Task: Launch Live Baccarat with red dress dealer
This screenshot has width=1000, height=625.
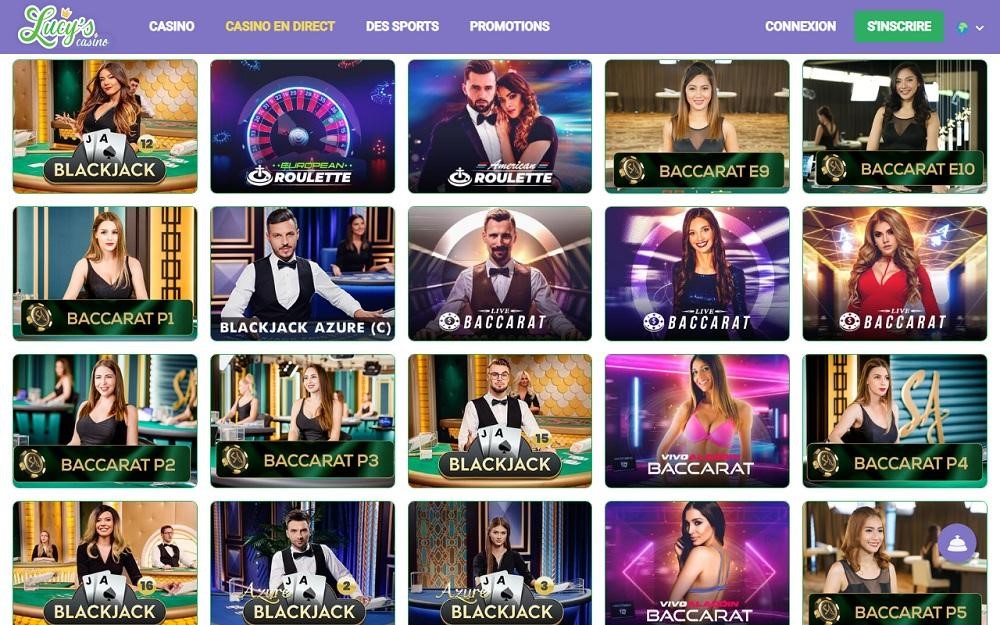Action: [895, 273]
